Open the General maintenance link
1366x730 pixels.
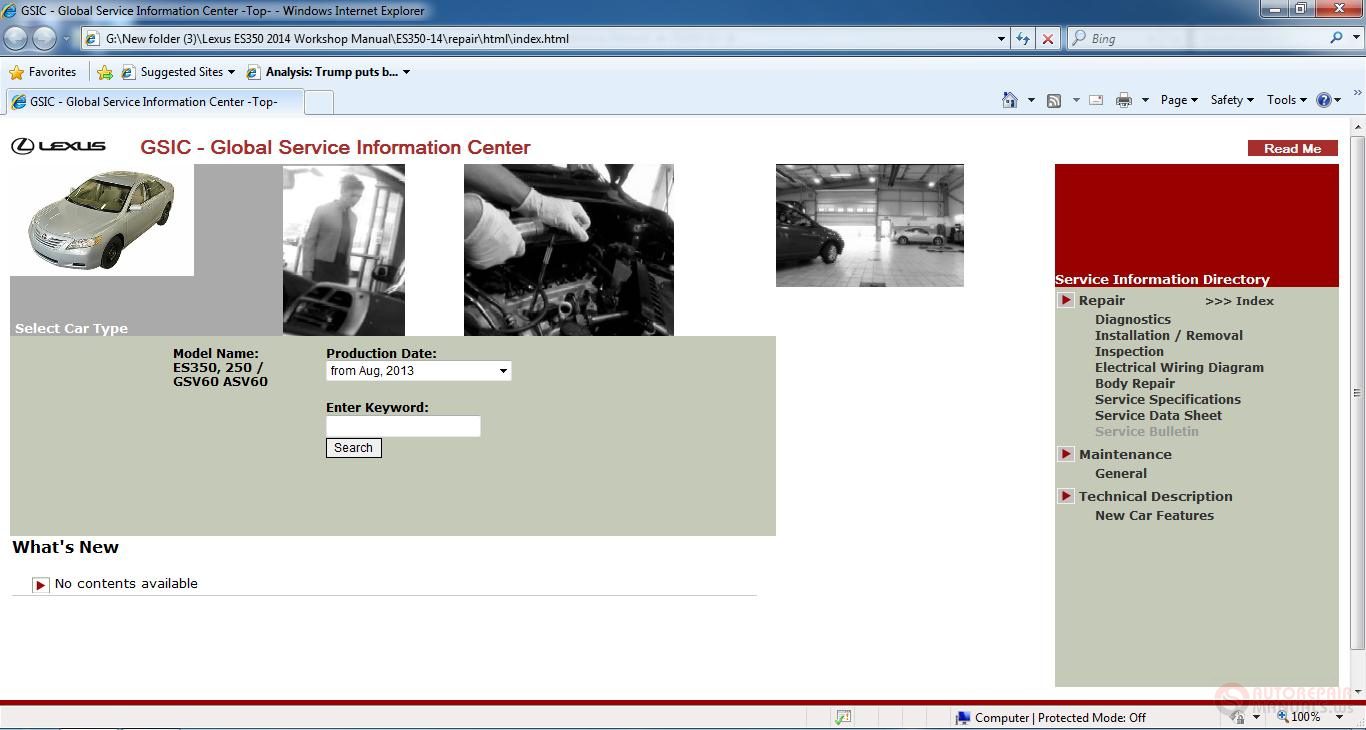(1120, 474)
